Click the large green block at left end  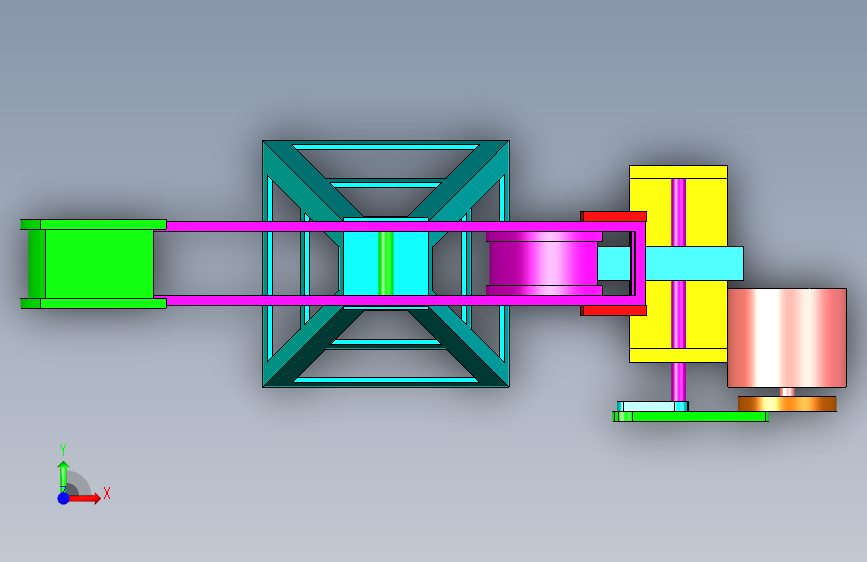[100, 264]
